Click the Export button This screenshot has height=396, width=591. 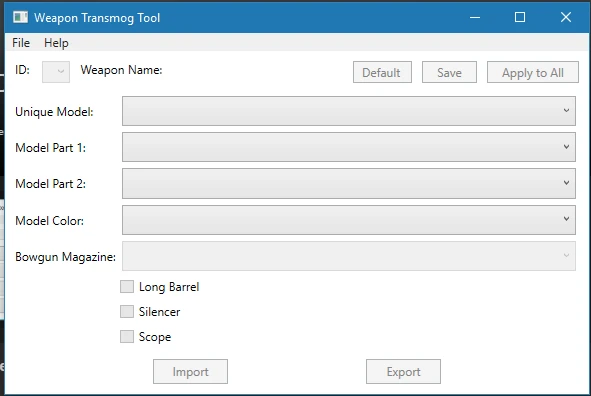pyautogui.click(x=403, y=372)
